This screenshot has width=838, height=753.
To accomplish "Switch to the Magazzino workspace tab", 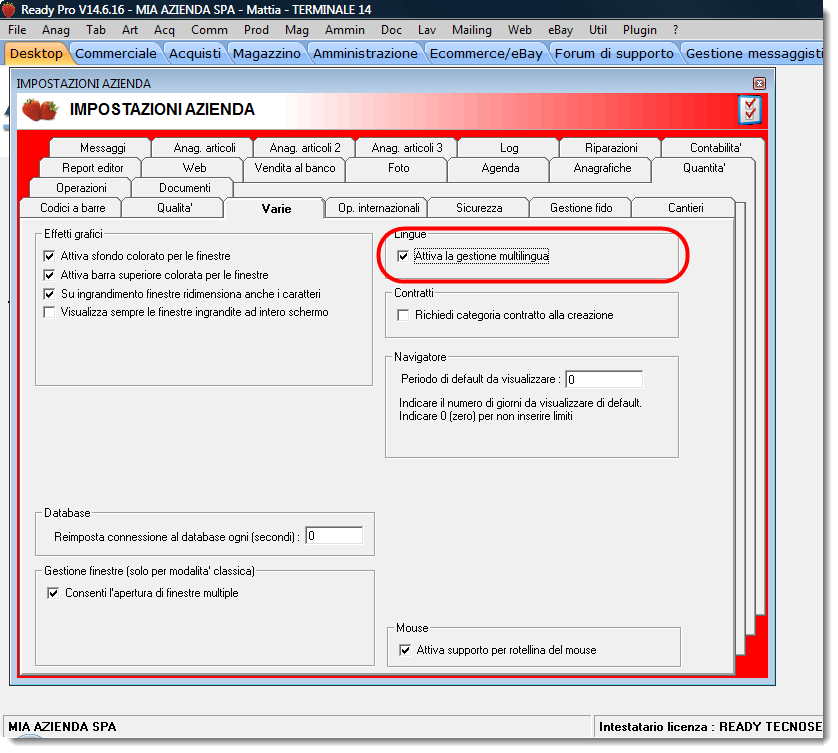I will tap(267, 53).
